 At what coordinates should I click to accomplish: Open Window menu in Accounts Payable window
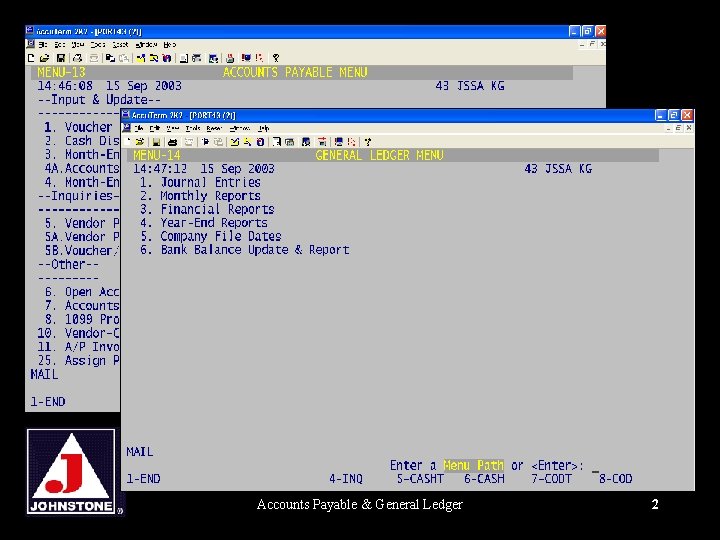pyautogui.click(x=146, y=45)
